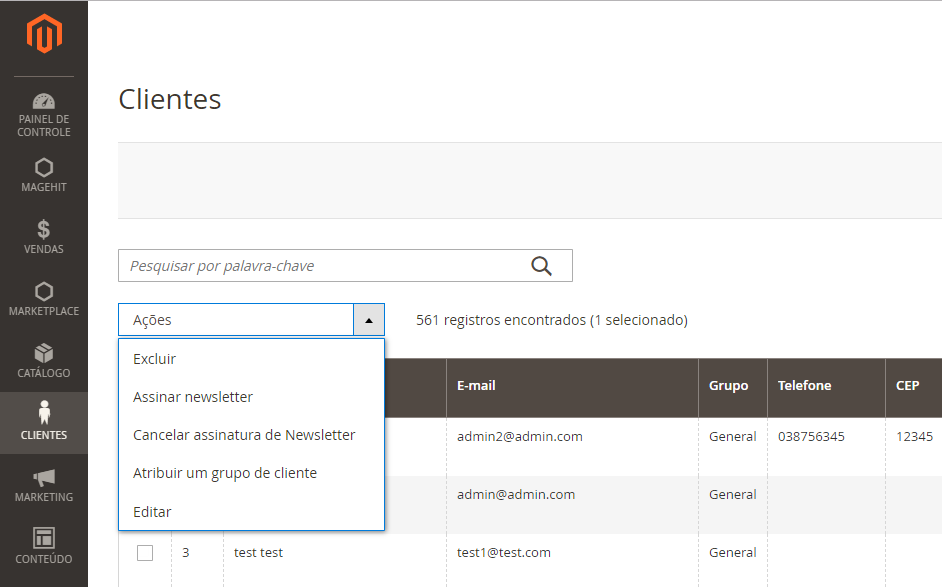The height and width of the screenshot is (587, 942).
Task: Choose Assinar newsletter action
Action: click(251, 397)
